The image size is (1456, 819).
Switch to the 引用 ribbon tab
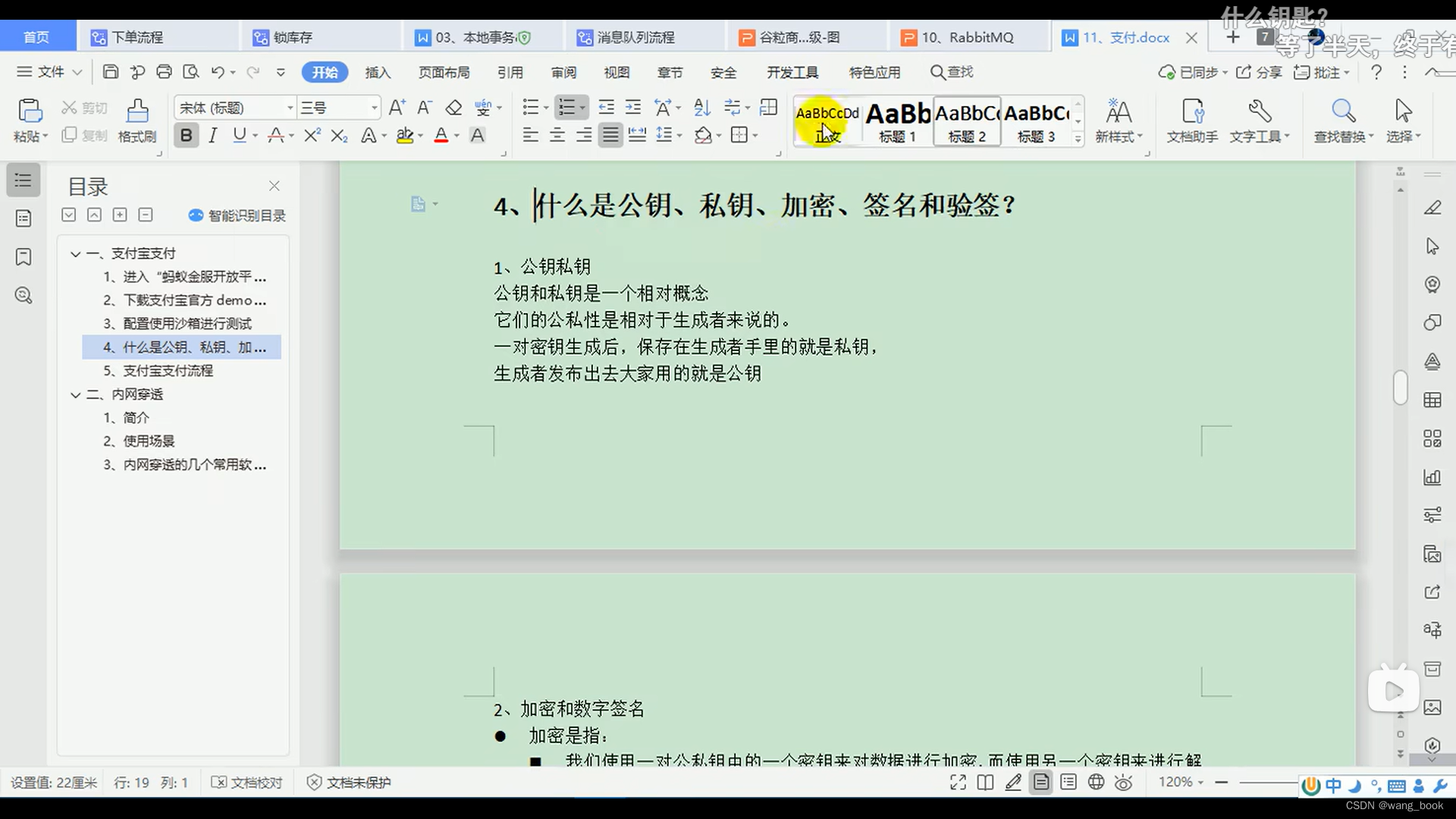coord(510,72)
